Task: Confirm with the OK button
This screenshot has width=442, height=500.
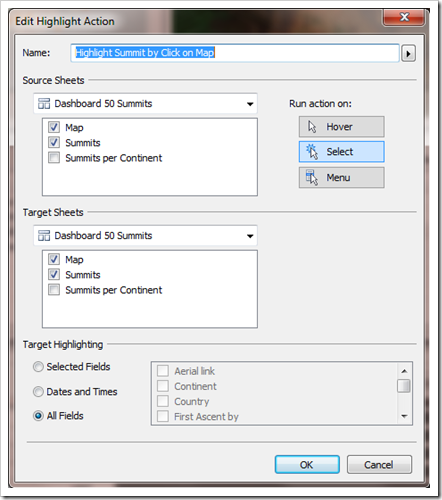Action: pyautogui.click(x=307, y=464)
